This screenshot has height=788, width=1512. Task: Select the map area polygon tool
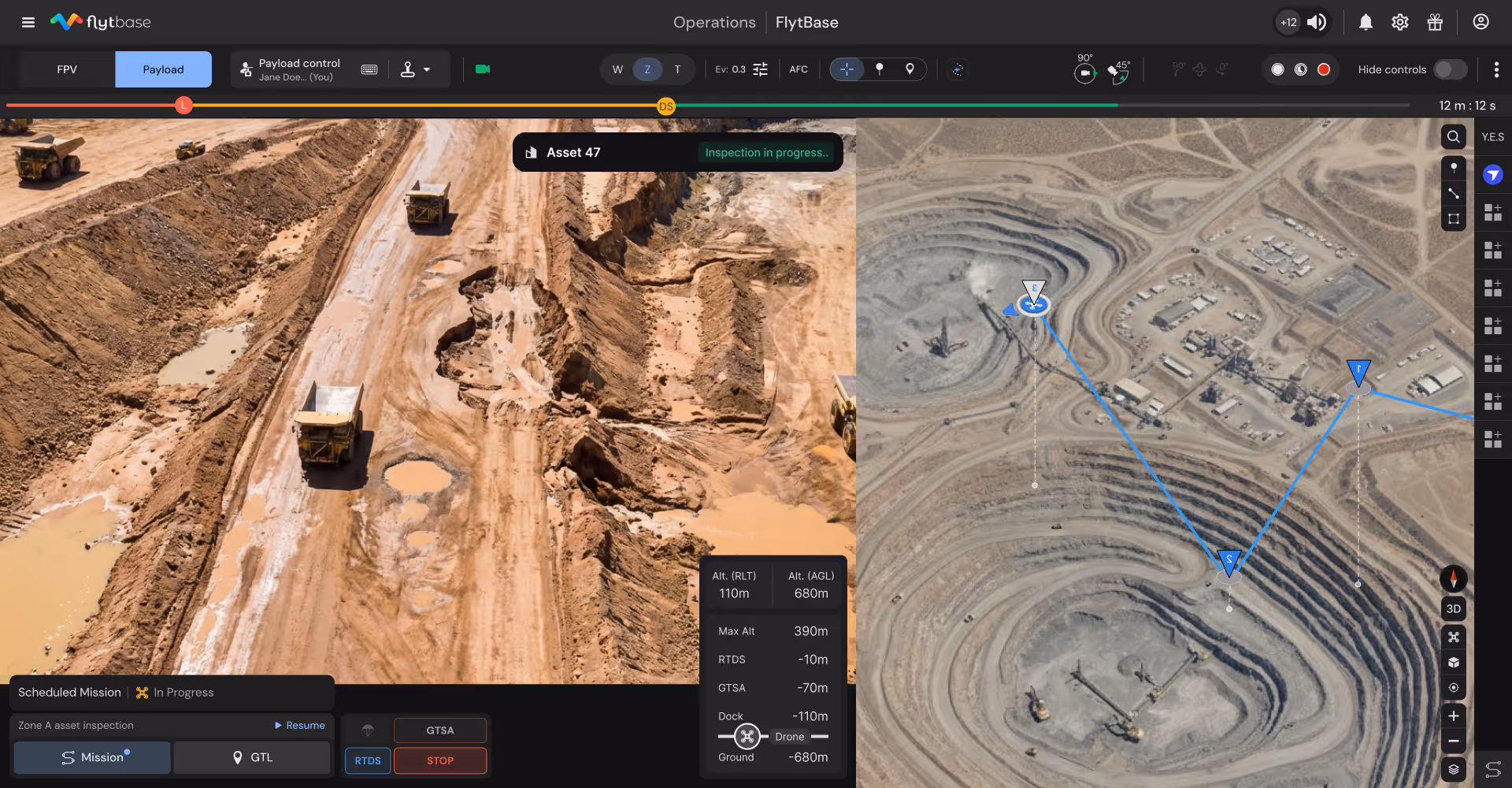tap(1454, 219)
